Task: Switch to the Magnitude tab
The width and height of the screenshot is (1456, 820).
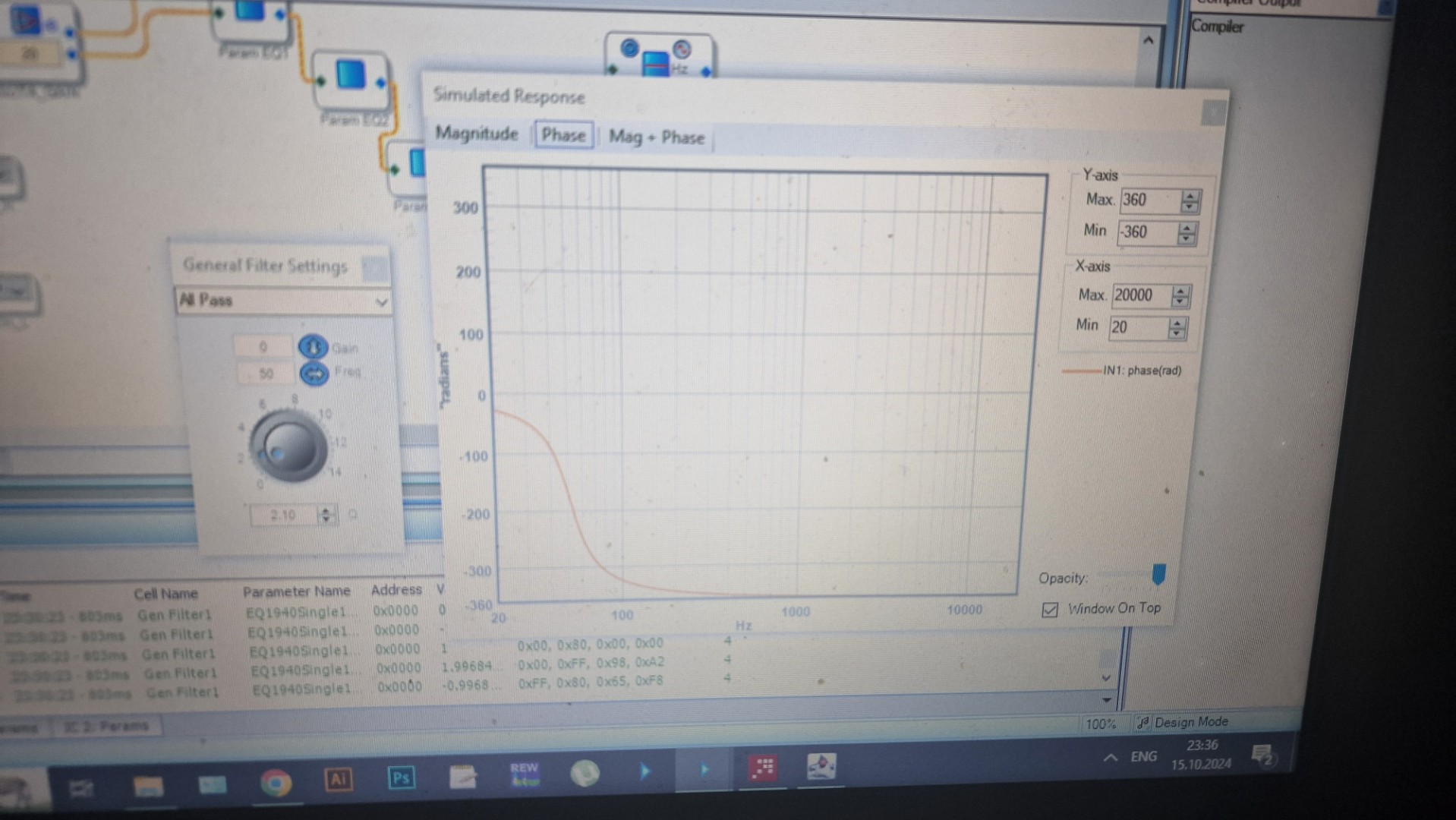Action: (x=476, y=134)
